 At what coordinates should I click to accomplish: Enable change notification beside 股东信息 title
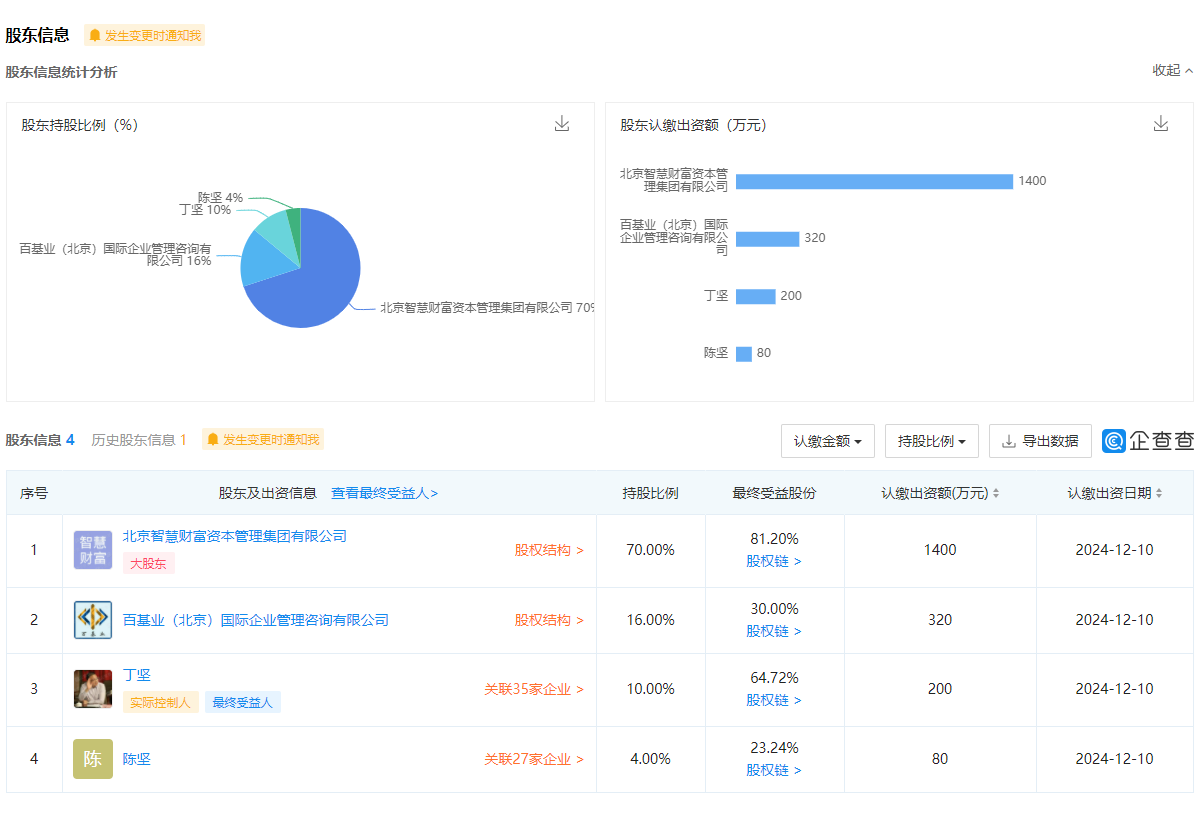[145, 36]
